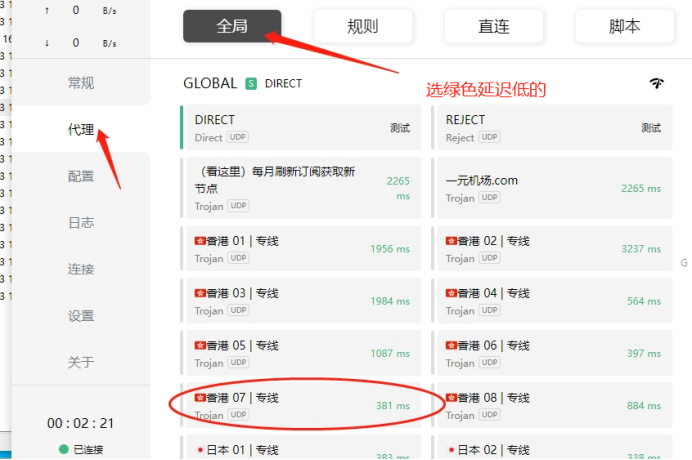Open the 常规 general page
This screenshot has width=692, height=460.
coord(81,83)
